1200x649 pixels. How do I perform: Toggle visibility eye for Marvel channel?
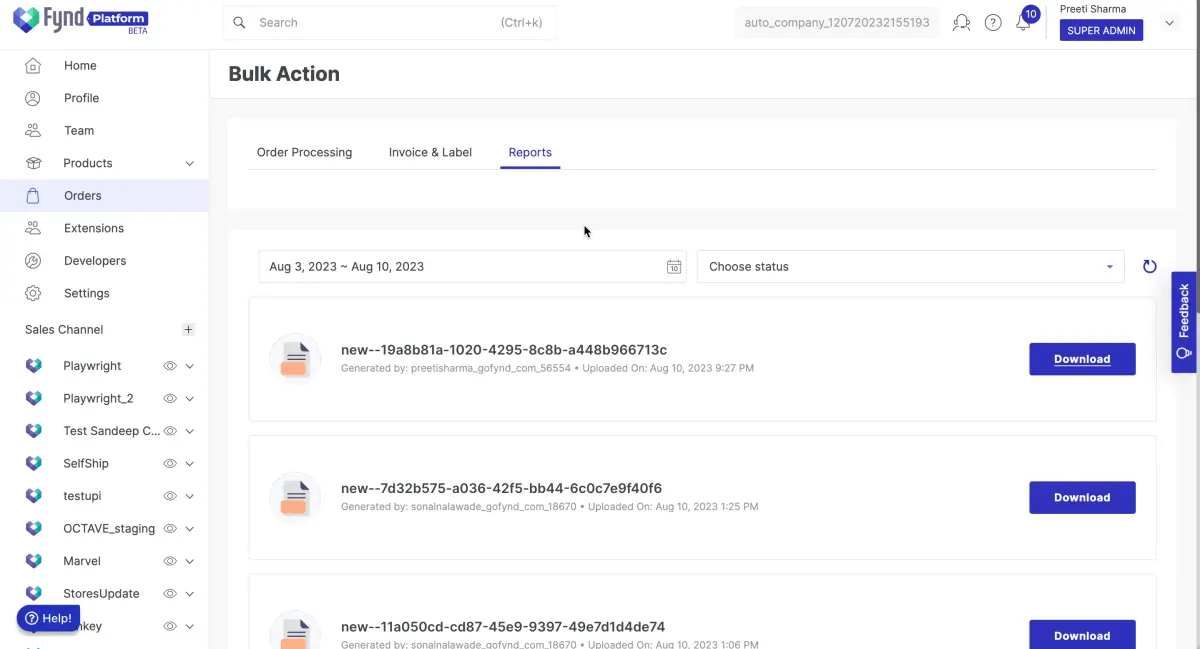pyautogui.click(x=170, y=561)
